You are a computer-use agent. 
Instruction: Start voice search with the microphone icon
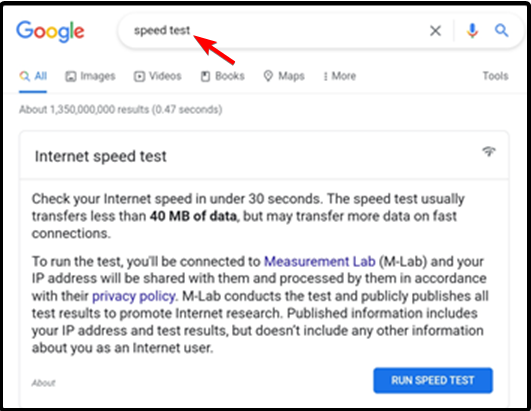click(472, 31)
